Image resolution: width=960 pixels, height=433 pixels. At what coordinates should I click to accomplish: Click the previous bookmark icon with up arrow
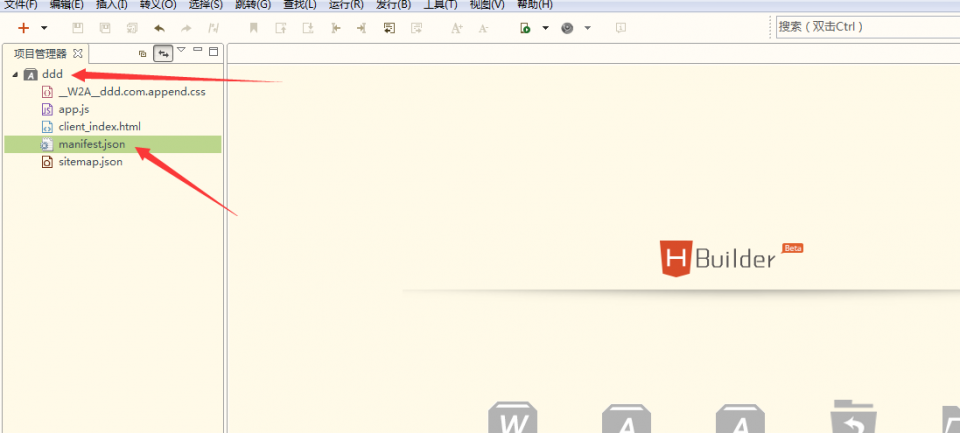(x=281, y=28)
